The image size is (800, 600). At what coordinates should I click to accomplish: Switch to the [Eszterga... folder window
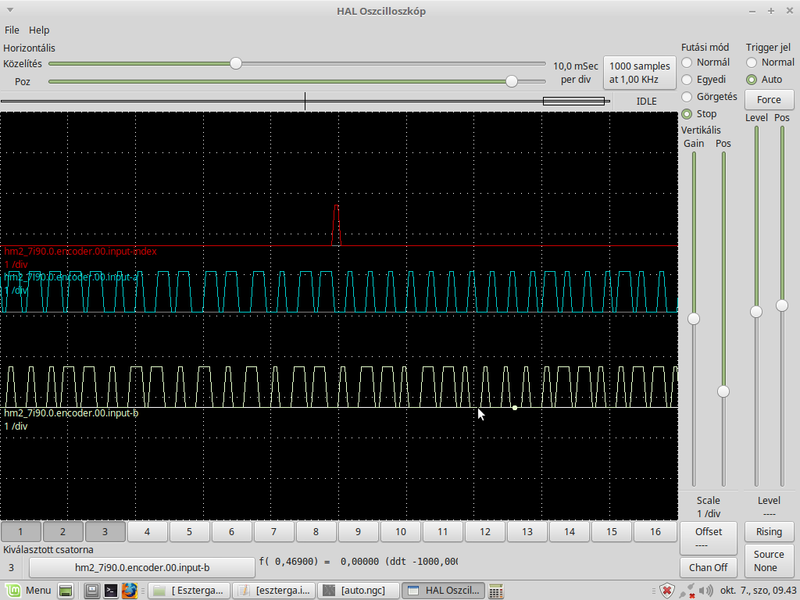(190, 591)
